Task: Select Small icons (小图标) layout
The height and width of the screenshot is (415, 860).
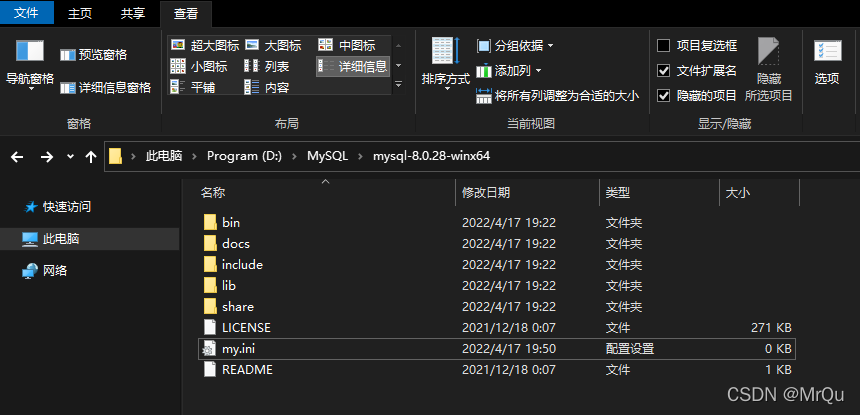Action: pos(199,67)
